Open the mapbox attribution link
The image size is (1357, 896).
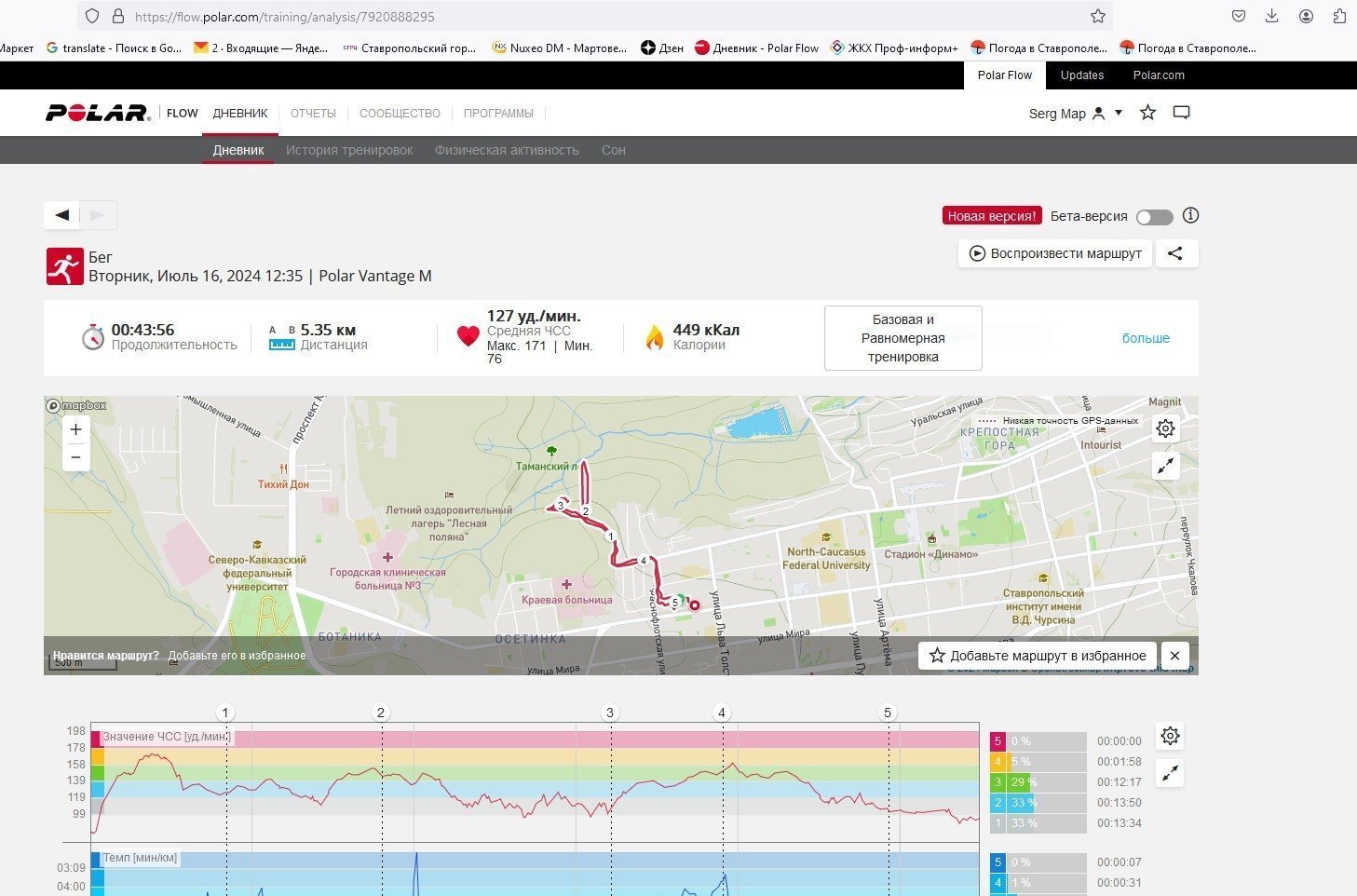pos(76,405)
